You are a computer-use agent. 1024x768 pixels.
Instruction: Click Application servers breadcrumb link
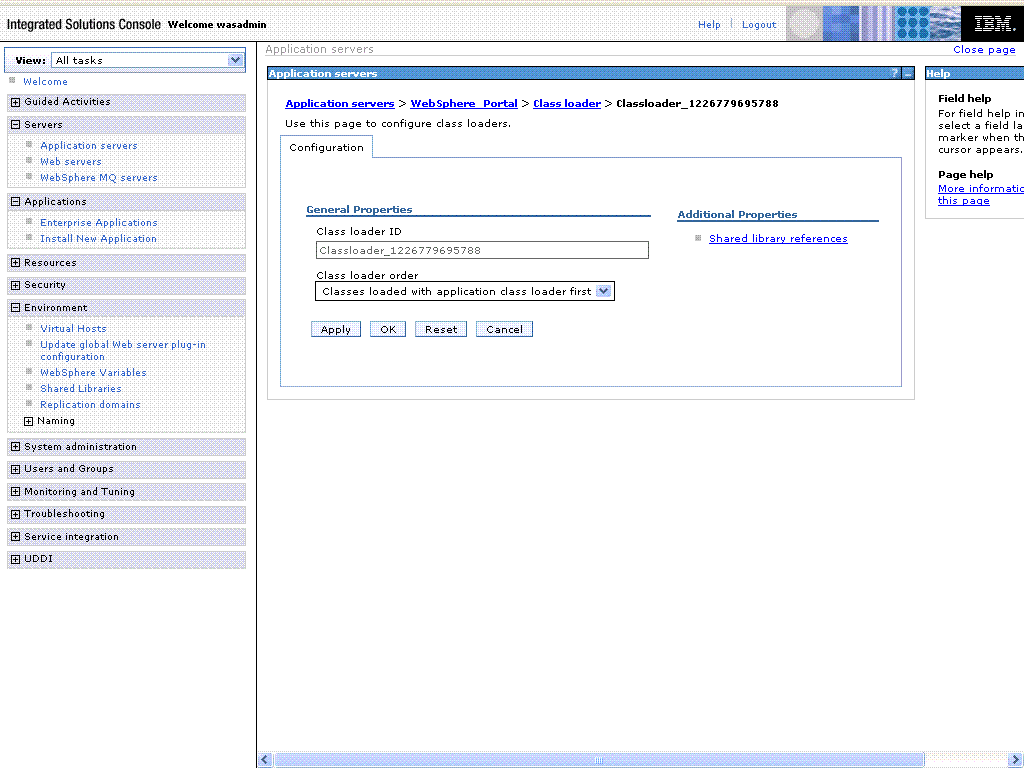340,103
